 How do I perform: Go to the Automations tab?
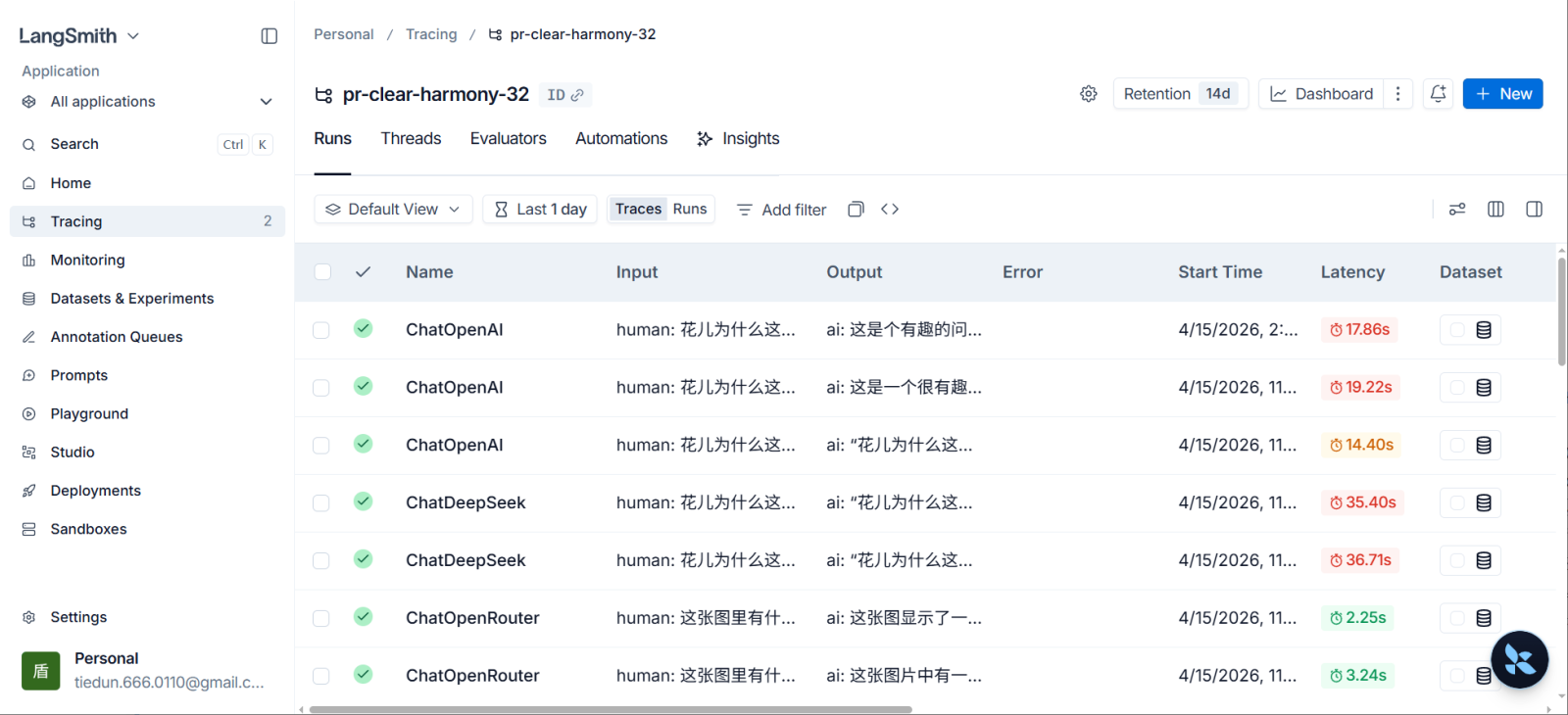621,139
